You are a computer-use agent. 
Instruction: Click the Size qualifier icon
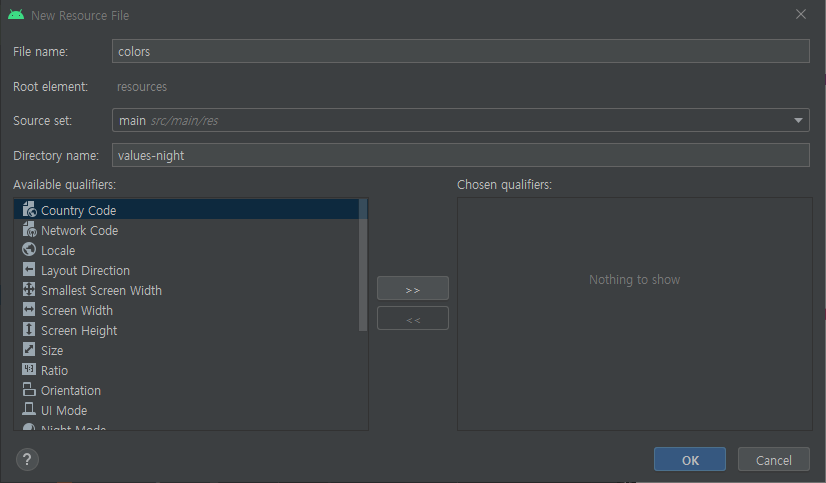pos(30,350)
